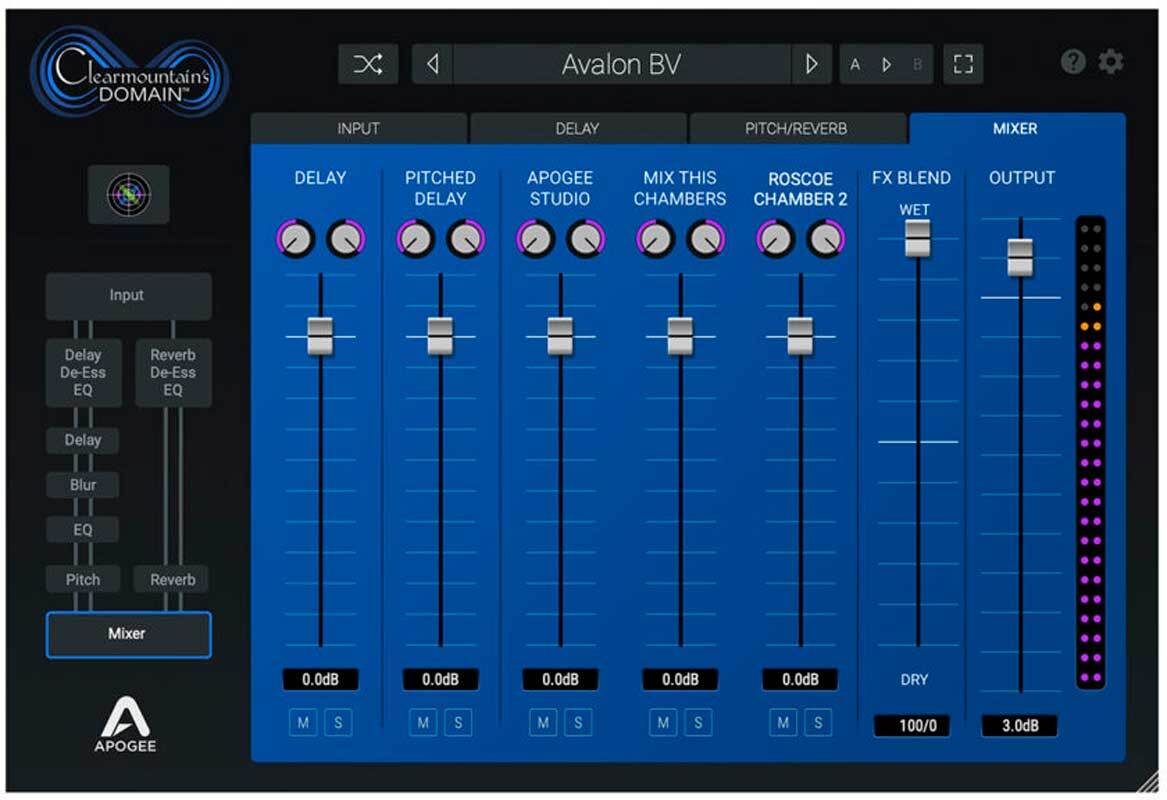
Task: Click the FX Blend fader handle
Action: click(918, 238)
